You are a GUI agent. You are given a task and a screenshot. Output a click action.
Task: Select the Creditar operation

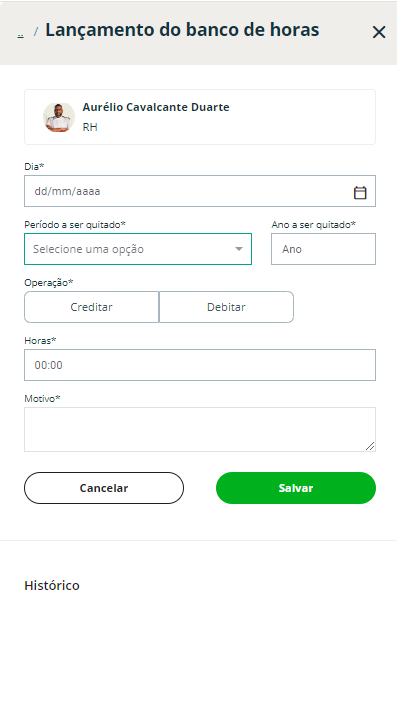(x=91, y=307)
